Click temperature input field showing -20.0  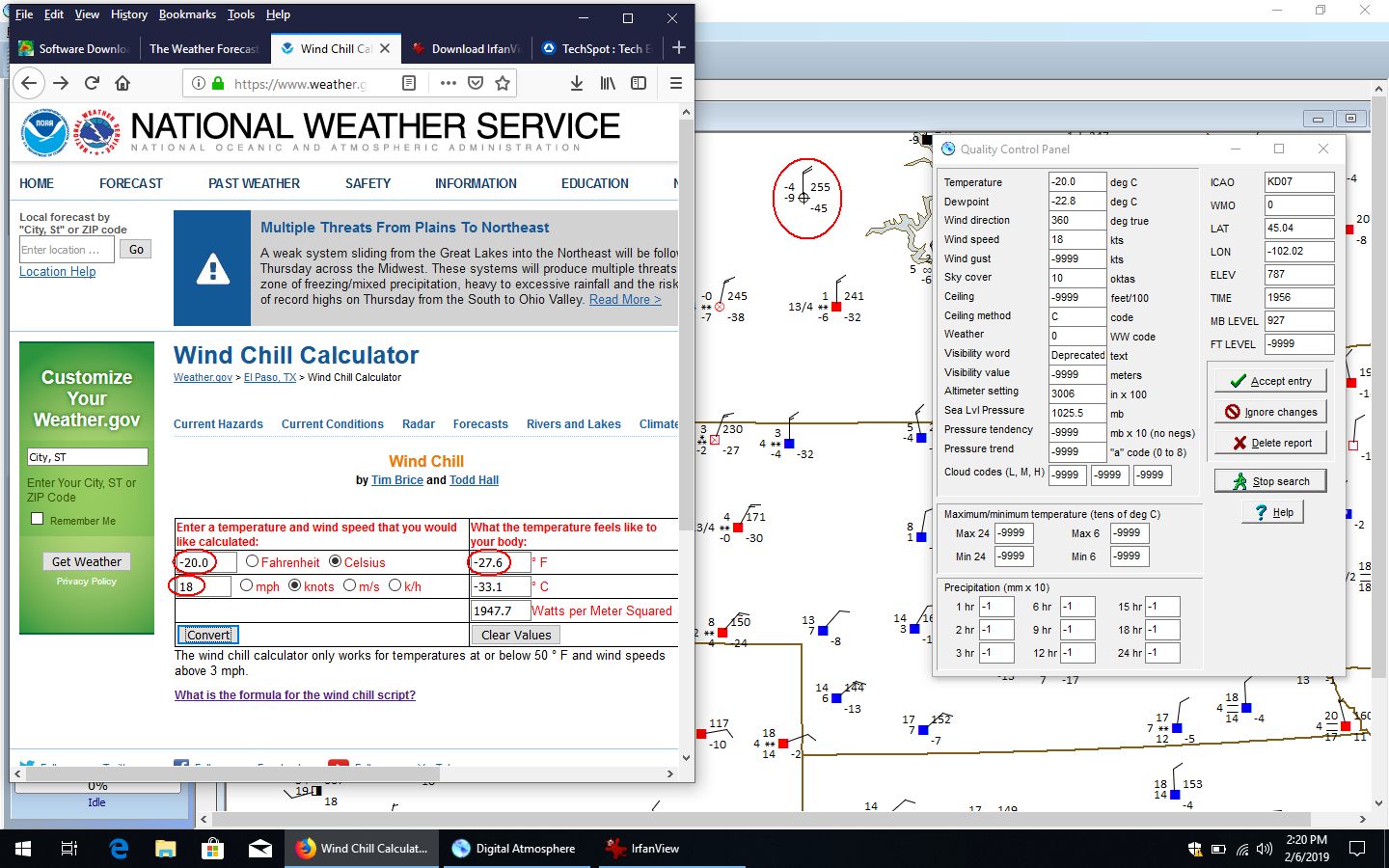click(206, 562)
